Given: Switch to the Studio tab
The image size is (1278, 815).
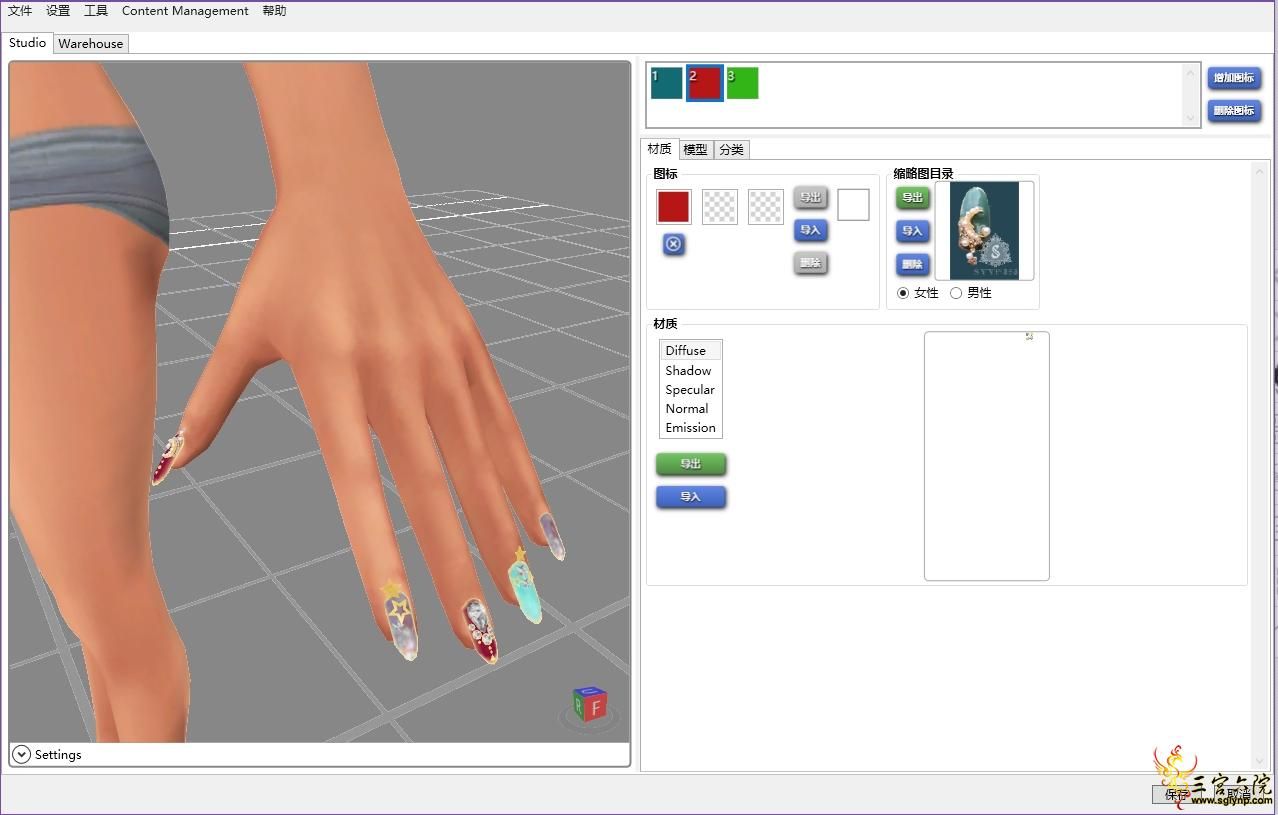Looking at the screenshot, I should (x=28, y=43).
